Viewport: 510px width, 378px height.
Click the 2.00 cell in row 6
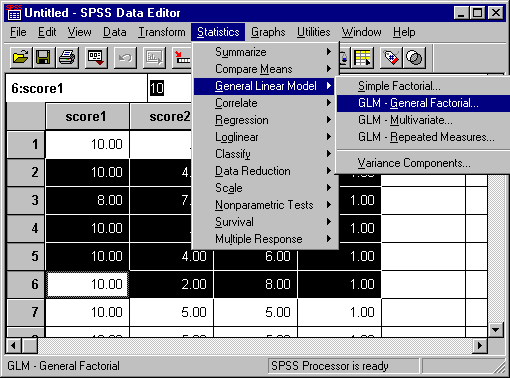[171, 284]
